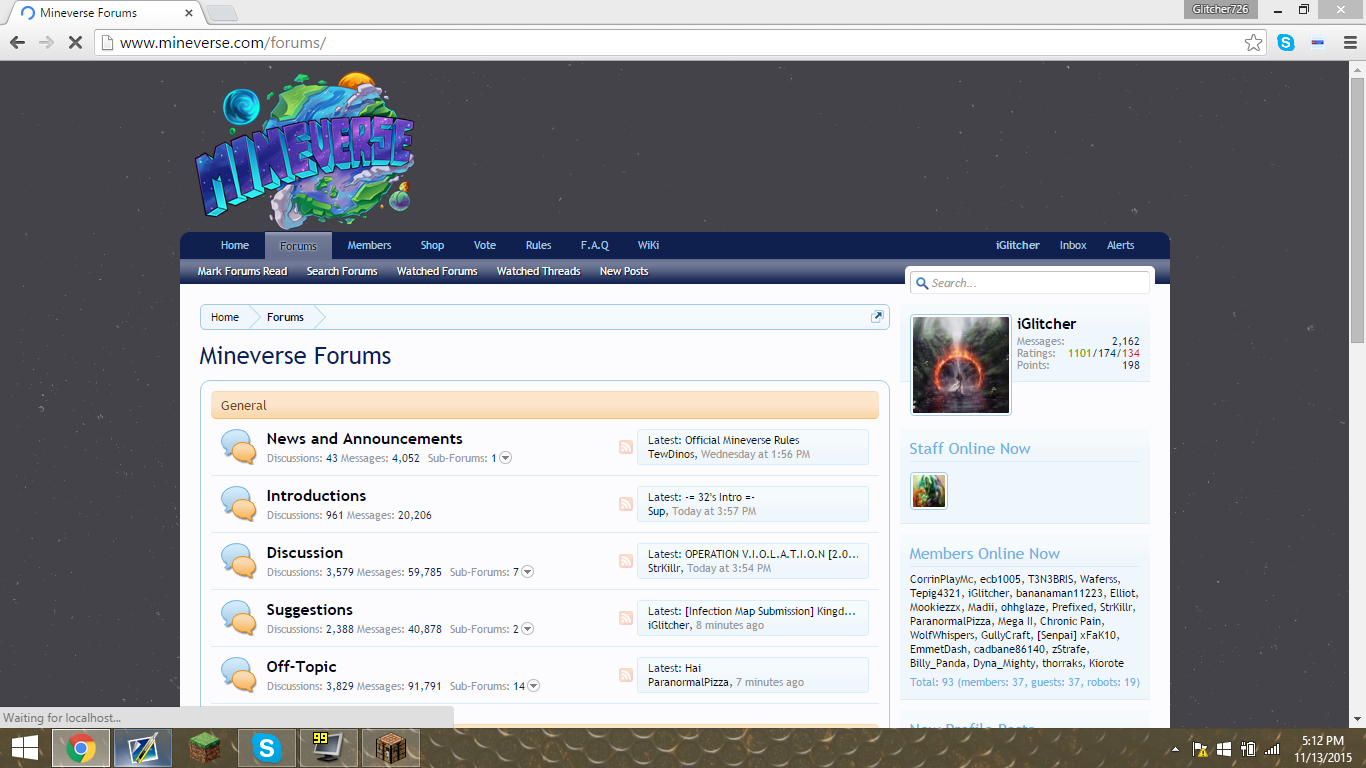Select the Forums tab in the navigation bar
Image resolution: width=1366 pixels, height=768 pixels.
pyautogui.click(x=298, y=246)
